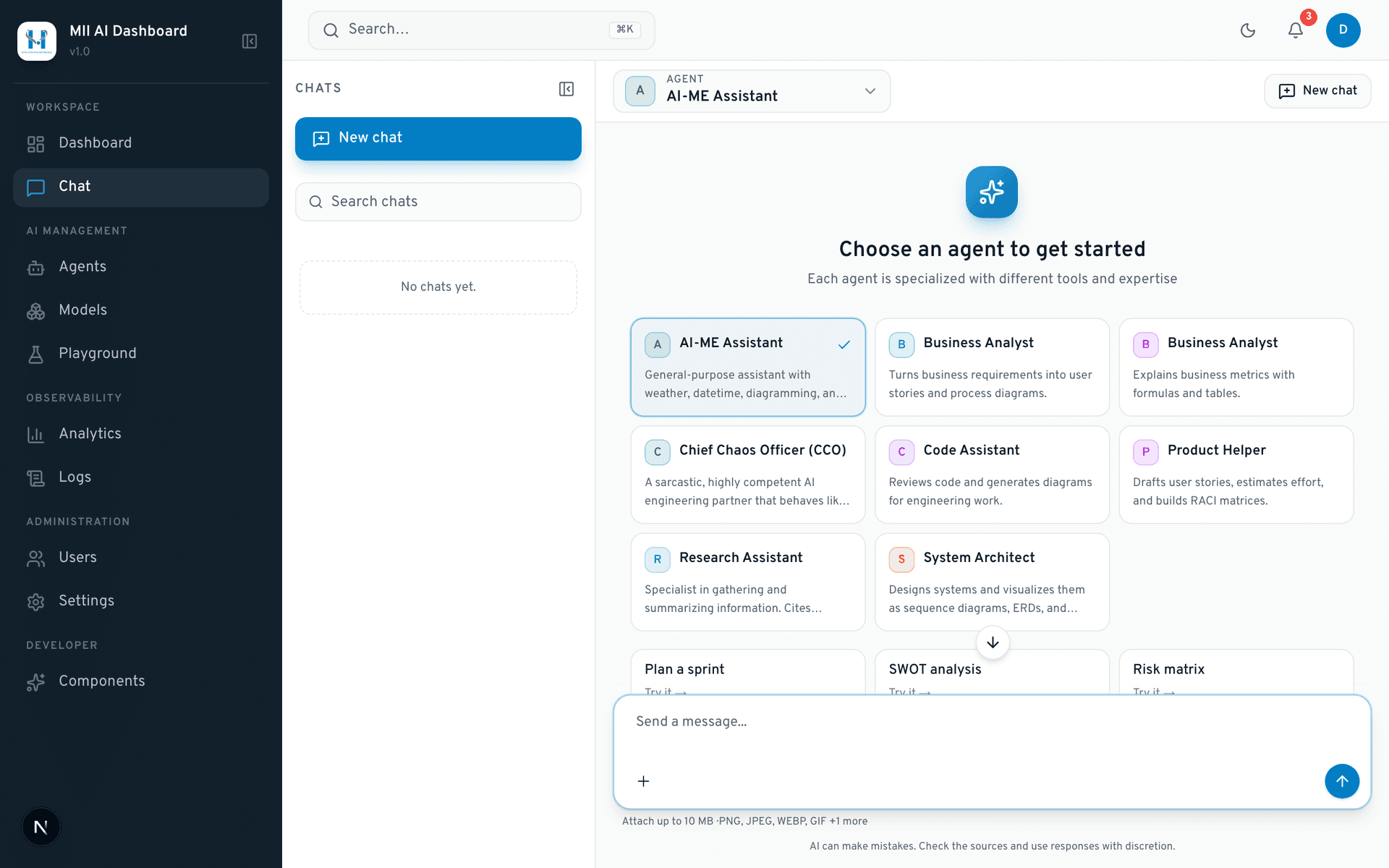This screenshot has height=868, width=1389.
Task: Click the Logs scroll icon
Action: coord(35,478)
